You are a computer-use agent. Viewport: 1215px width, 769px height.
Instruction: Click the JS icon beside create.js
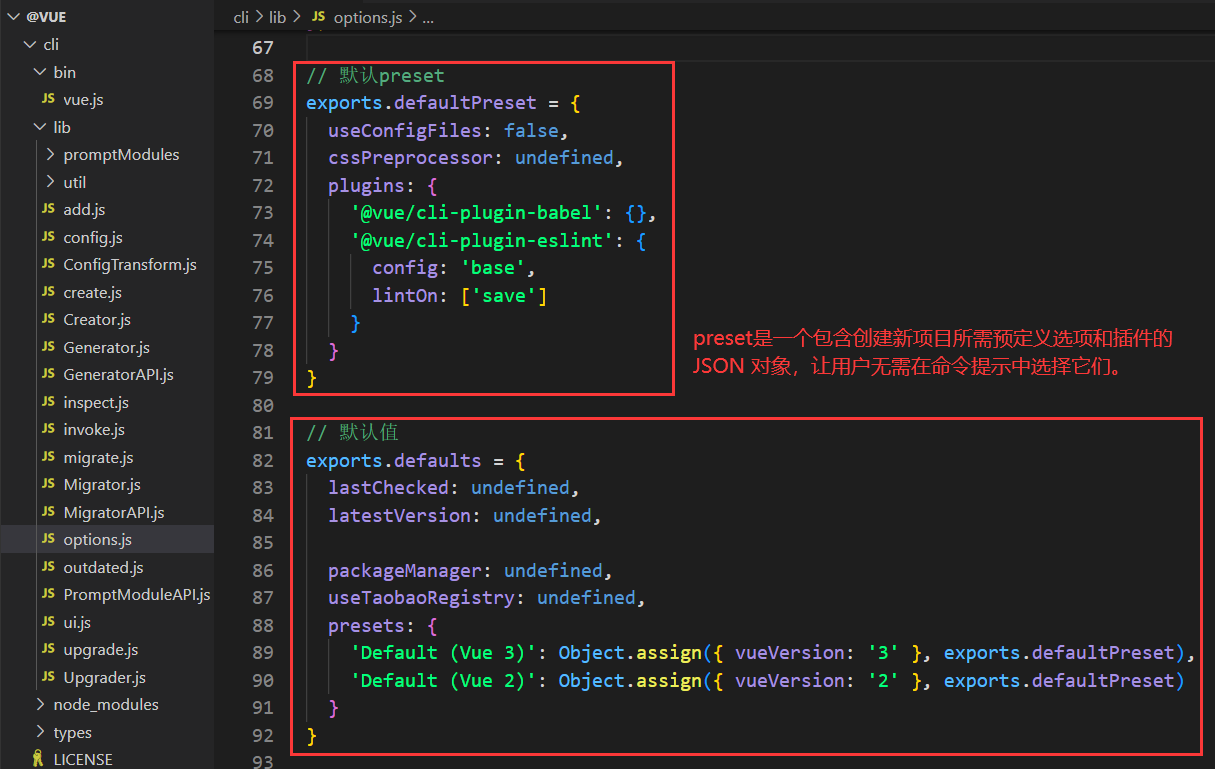48,292
